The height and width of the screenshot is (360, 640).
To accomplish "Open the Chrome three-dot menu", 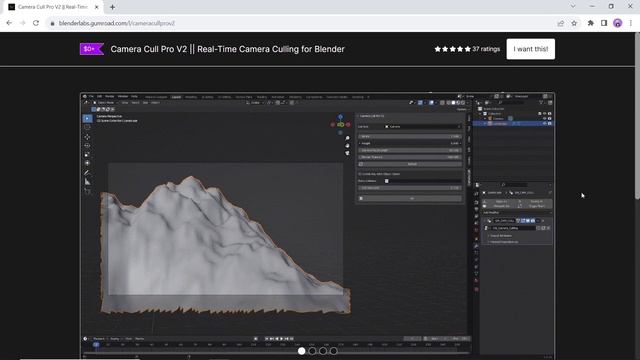I will pyautogui.click(x=631, y=23).
